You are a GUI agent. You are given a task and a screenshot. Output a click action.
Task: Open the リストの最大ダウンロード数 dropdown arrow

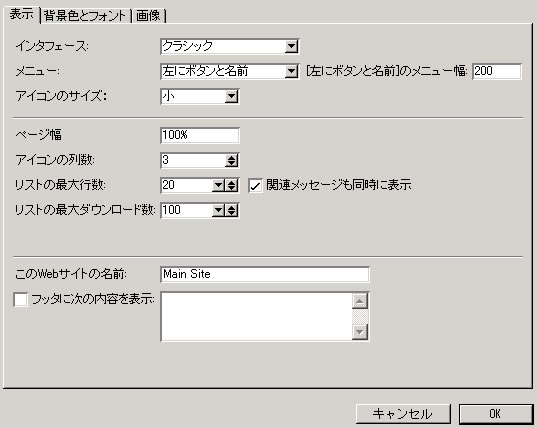point(218,211)
